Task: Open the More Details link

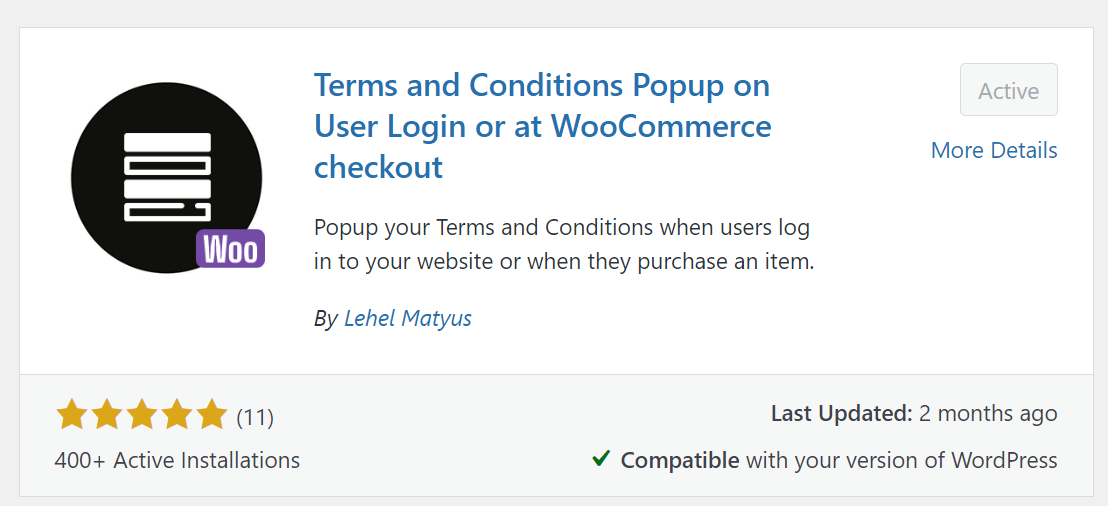Action: click(x=994, y=150)
